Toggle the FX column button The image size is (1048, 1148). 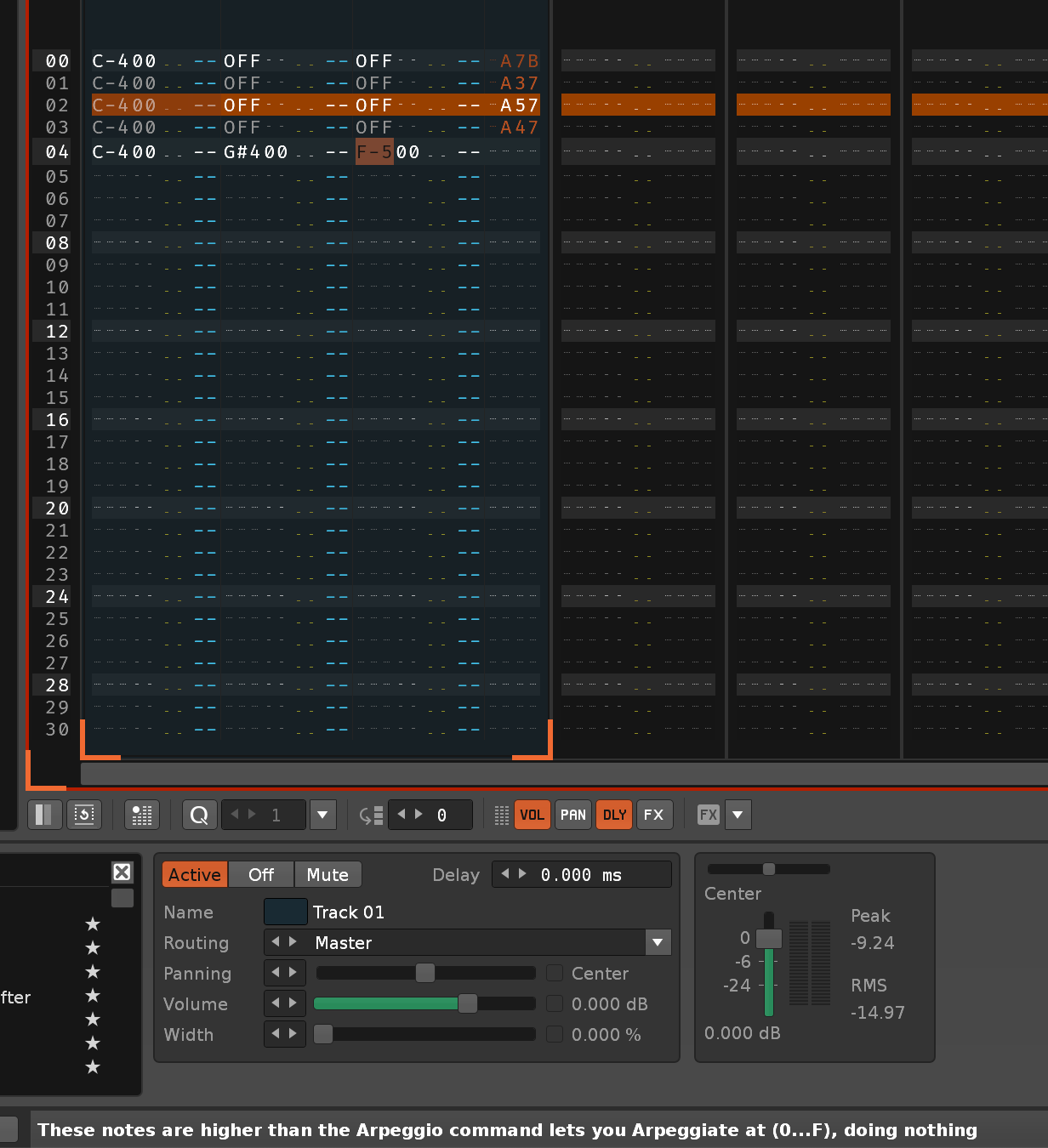click(653, 815)
